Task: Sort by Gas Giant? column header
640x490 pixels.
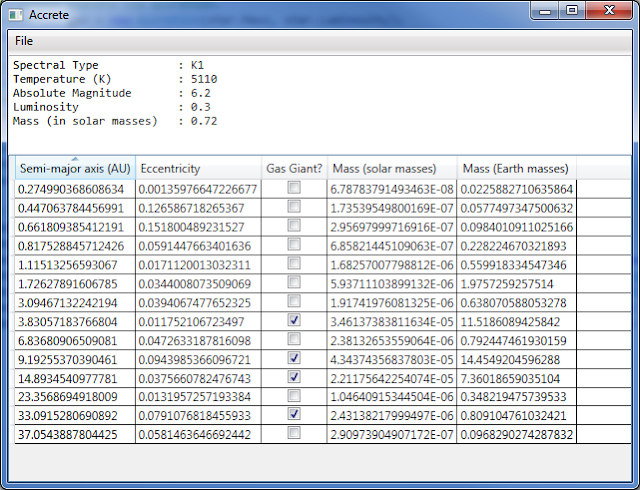Action: [x=294, y=168]
